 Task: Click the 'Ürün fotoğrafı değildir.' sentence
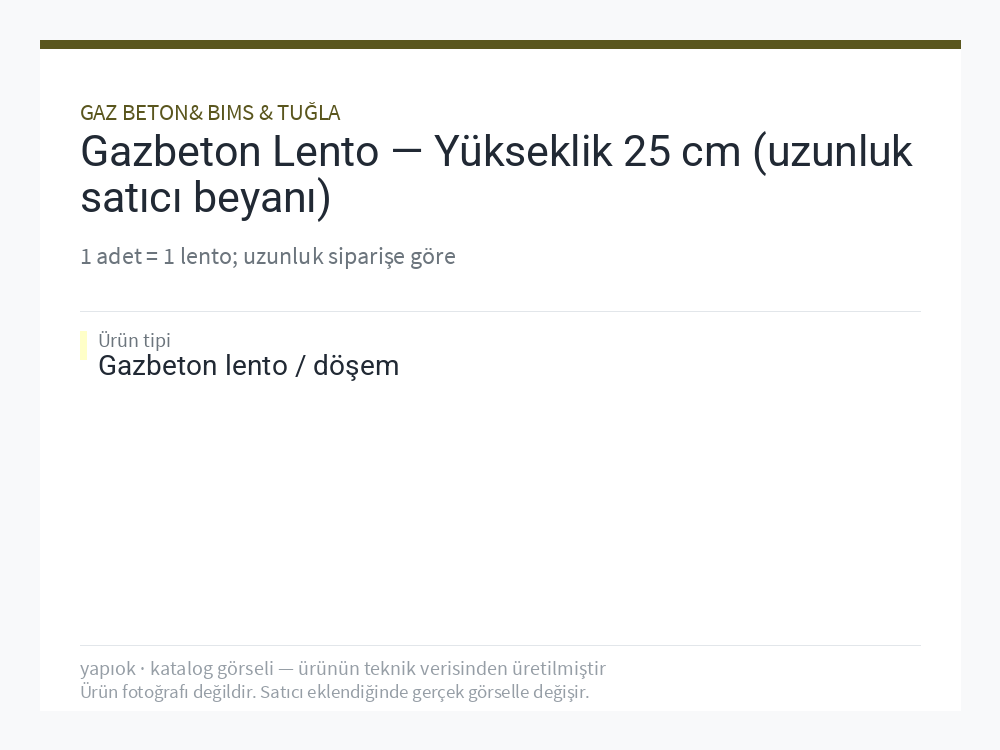point(168,692)
